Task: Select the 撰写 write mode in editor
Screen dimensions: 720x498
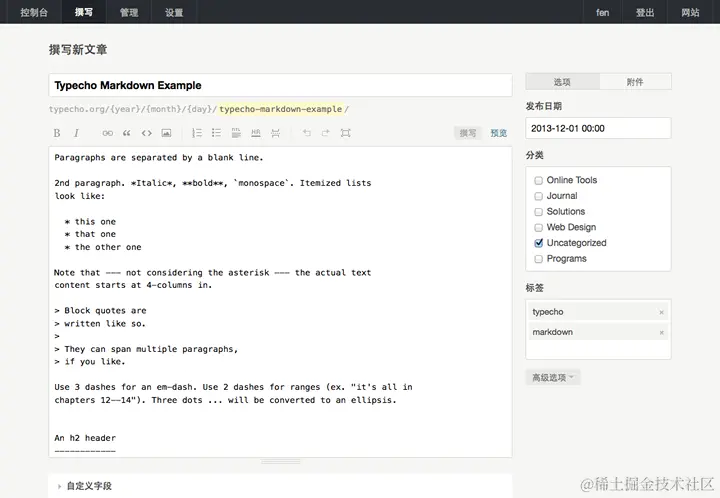Action: [468, 133]
